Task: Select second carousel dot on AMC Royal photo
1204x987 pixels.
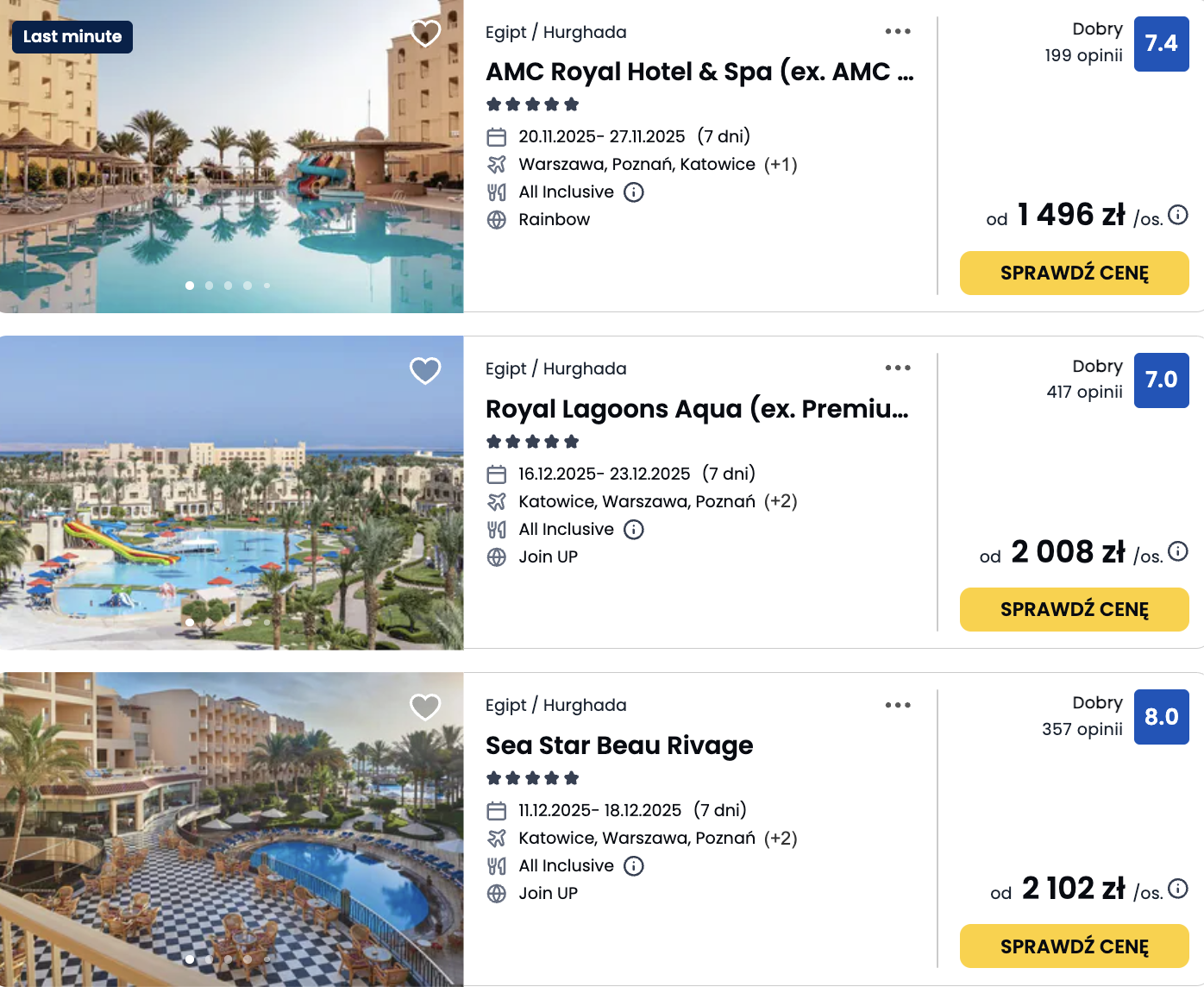Action: pos(209,286)
